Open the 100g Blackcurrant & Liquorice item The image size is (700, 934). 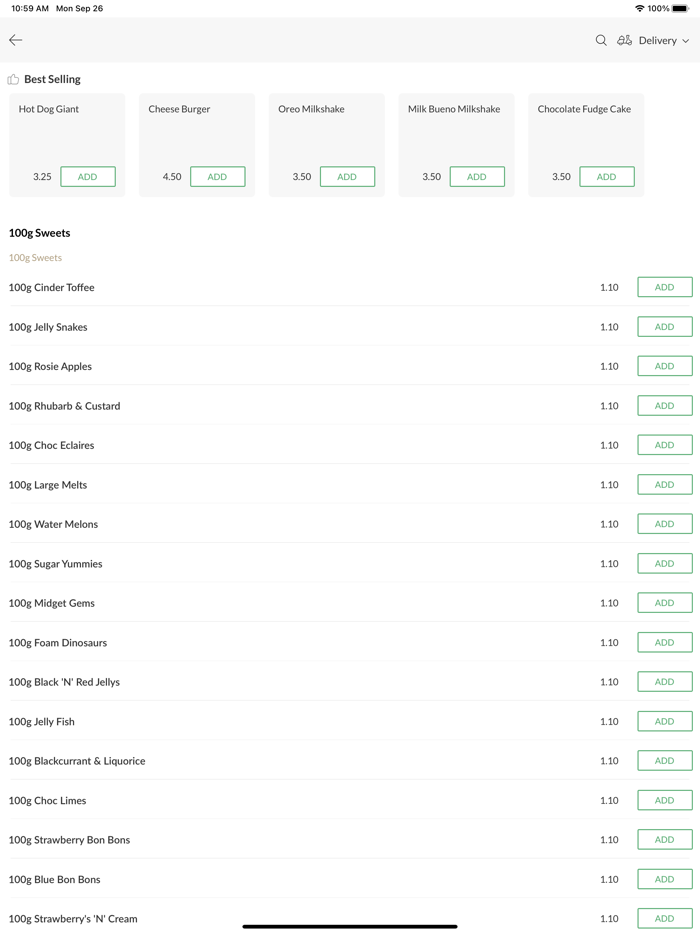77,761
